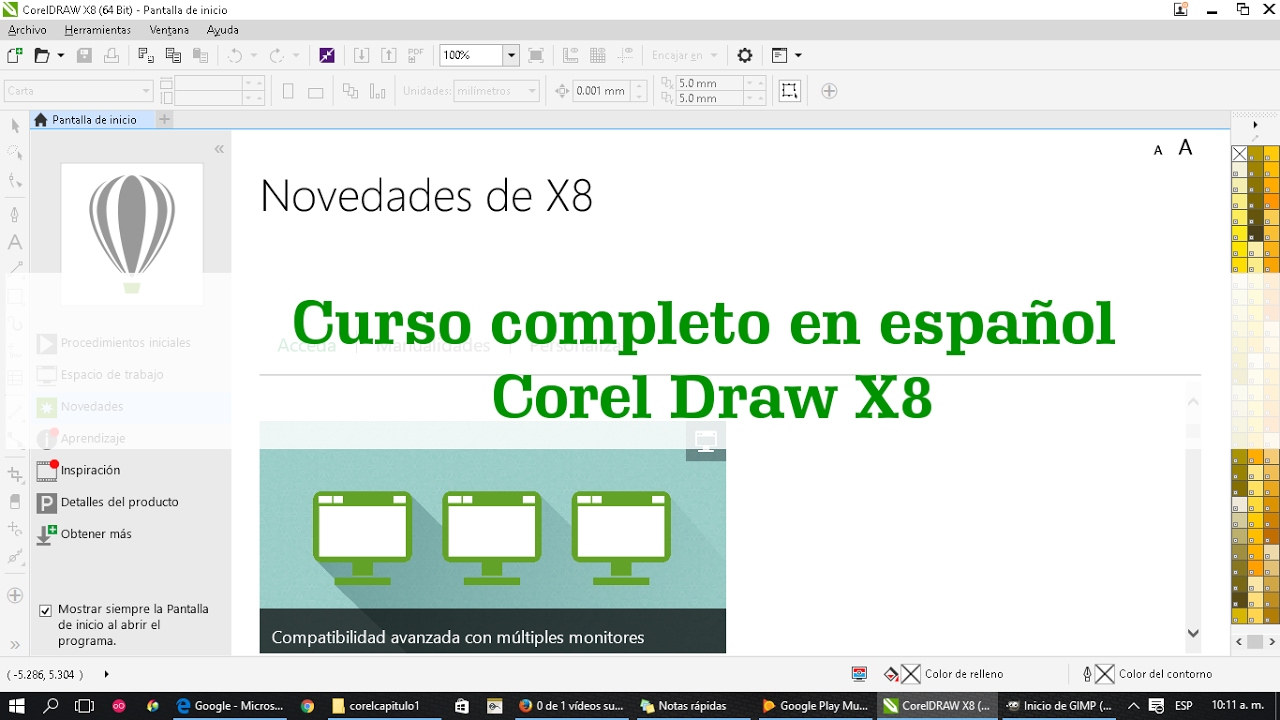Click the Save disk icon

coord(85,56)
